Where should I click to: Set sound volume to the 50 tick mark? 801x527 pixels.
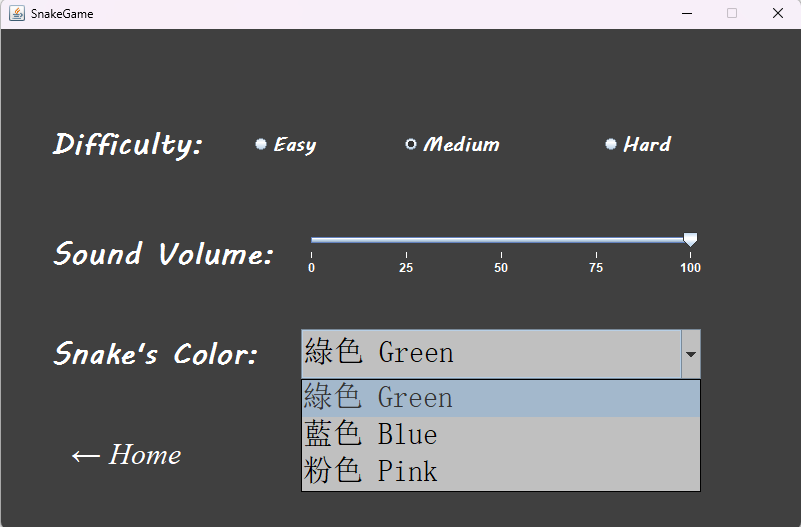click(x=501, y=240)
